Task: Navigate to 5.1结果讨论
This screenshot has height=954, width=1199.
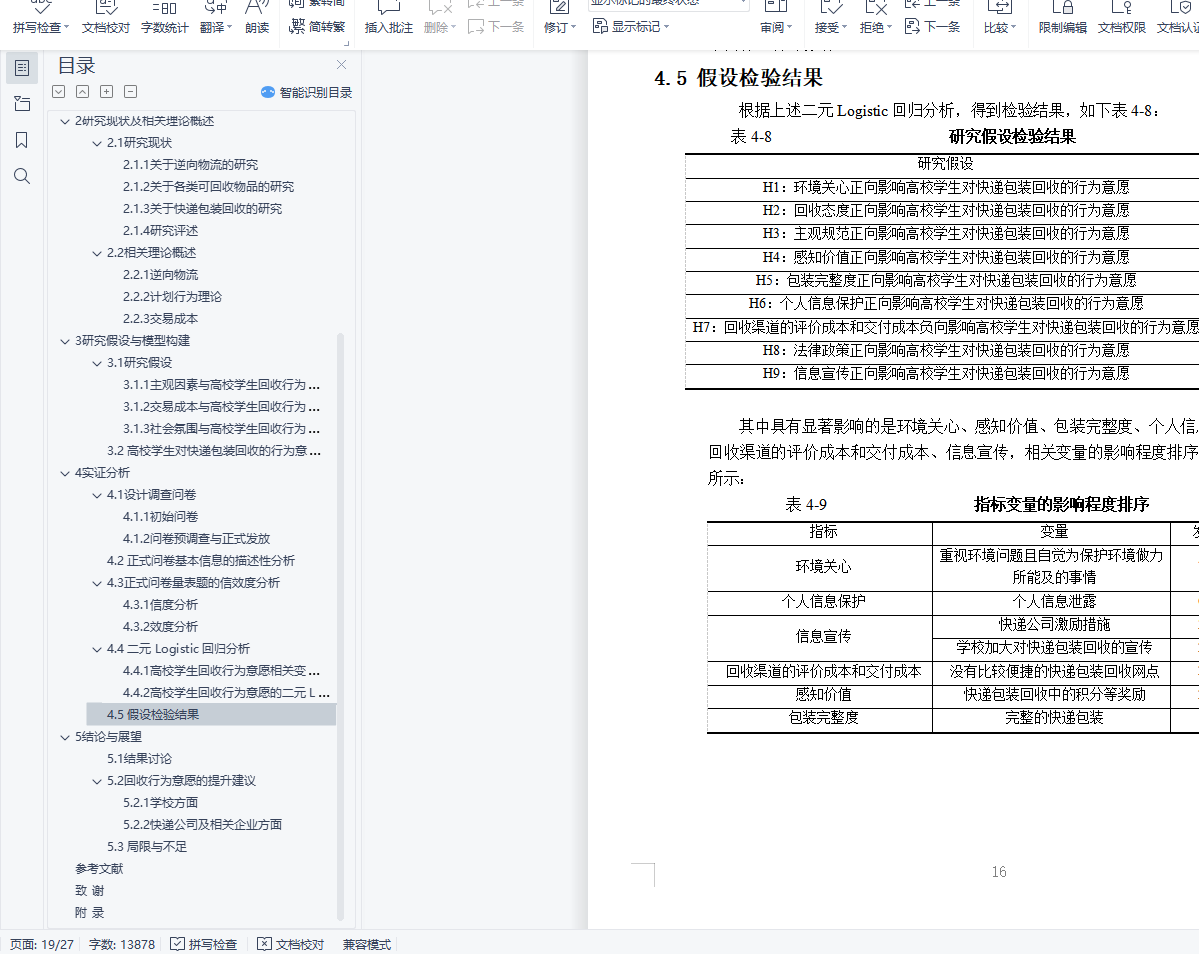Action: coord(139,759)
